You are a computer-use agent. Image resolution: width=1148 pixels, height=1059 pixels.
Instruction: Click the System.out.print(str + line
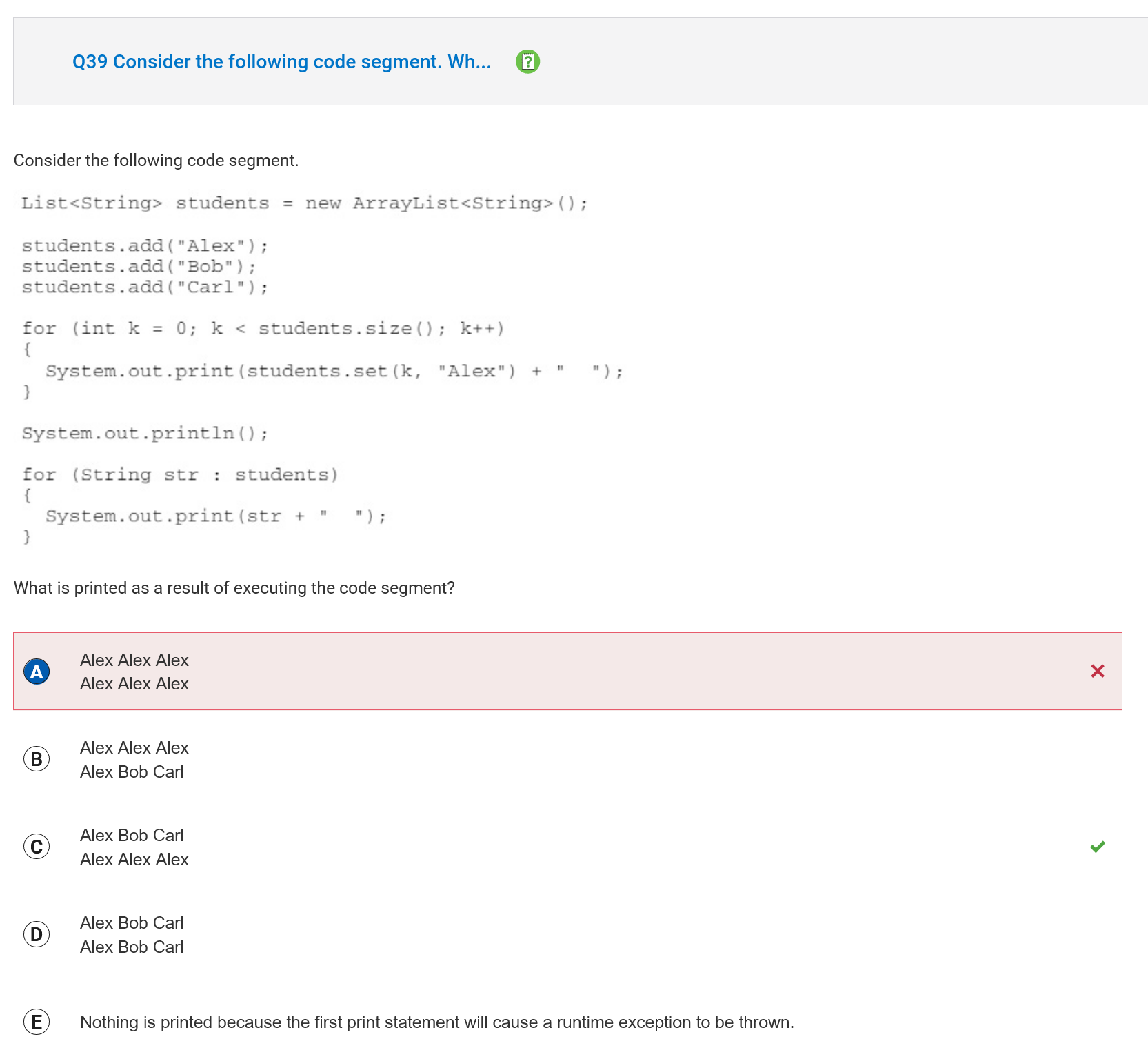pos(216,516)
